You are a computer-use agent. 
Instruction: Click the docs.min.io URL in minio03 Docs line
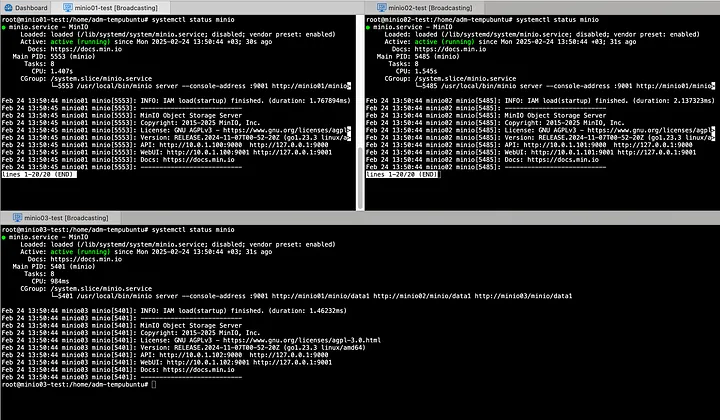(x=86, y=259)
